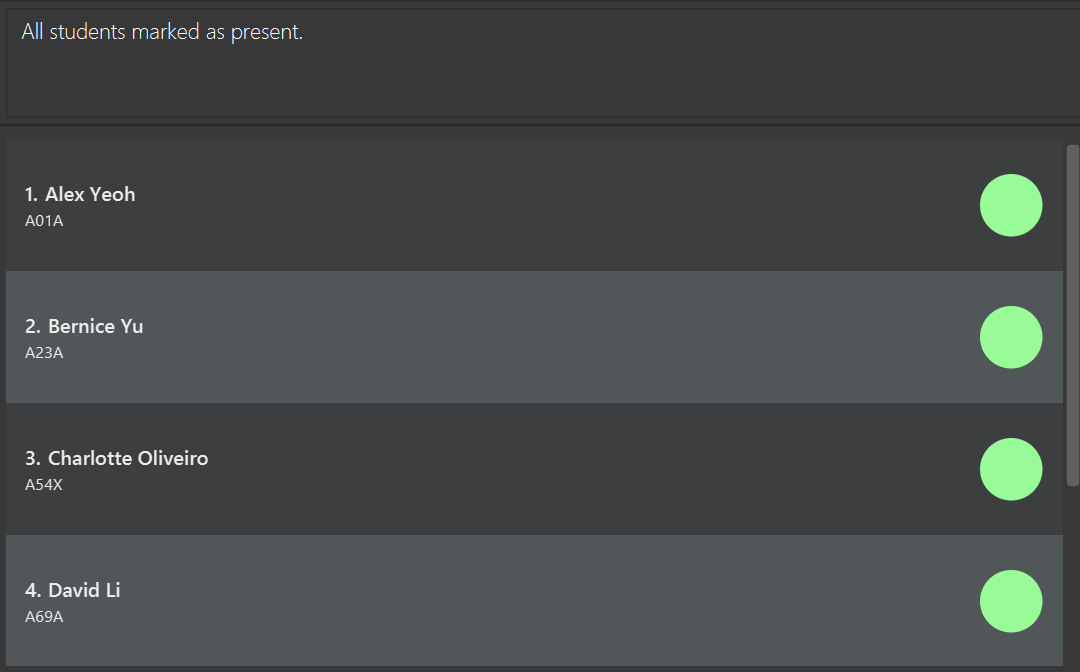The image size is (1080, 672).
Task: Select the name 4. David Li
Action: pos(72,590)
